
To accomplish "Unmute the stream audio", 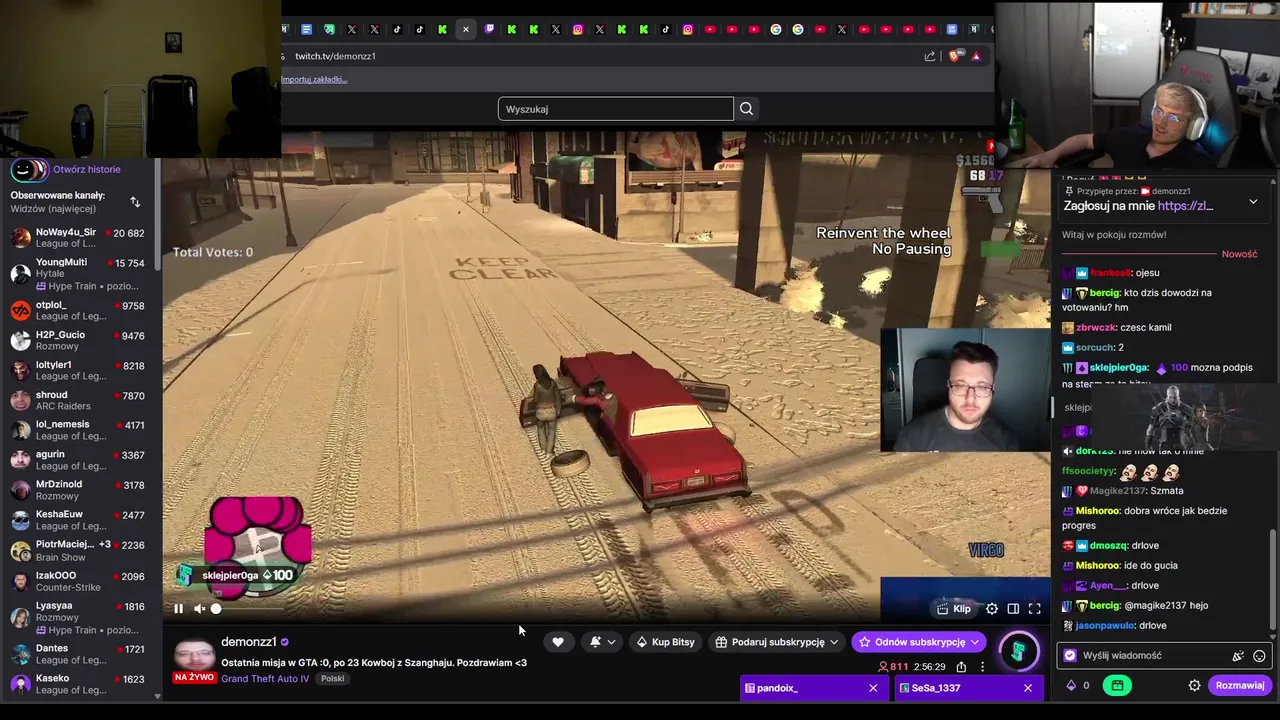I will (199, 608).
